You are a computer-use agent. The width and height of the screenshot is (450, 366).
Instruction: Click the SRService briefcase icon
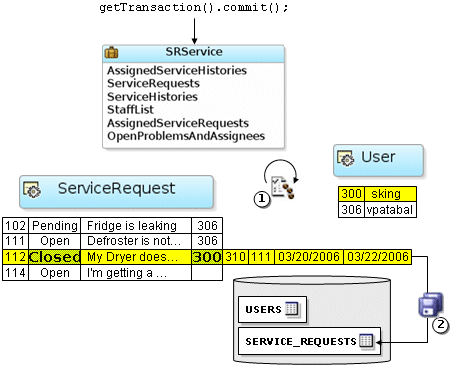click(111, 53)
